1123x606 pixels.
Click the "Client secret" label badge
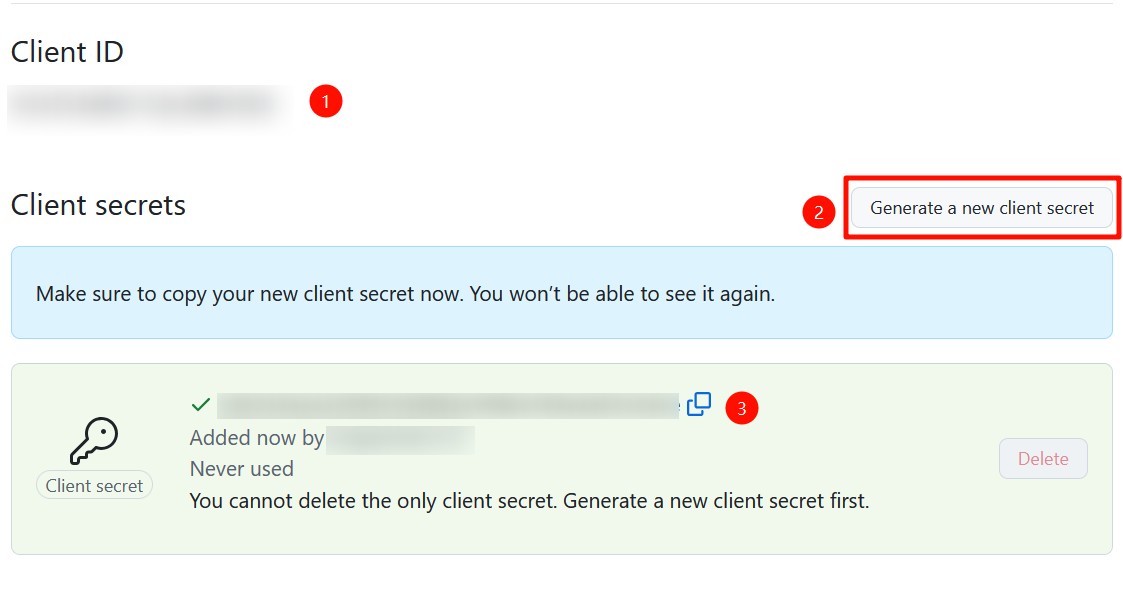point(94,486)
